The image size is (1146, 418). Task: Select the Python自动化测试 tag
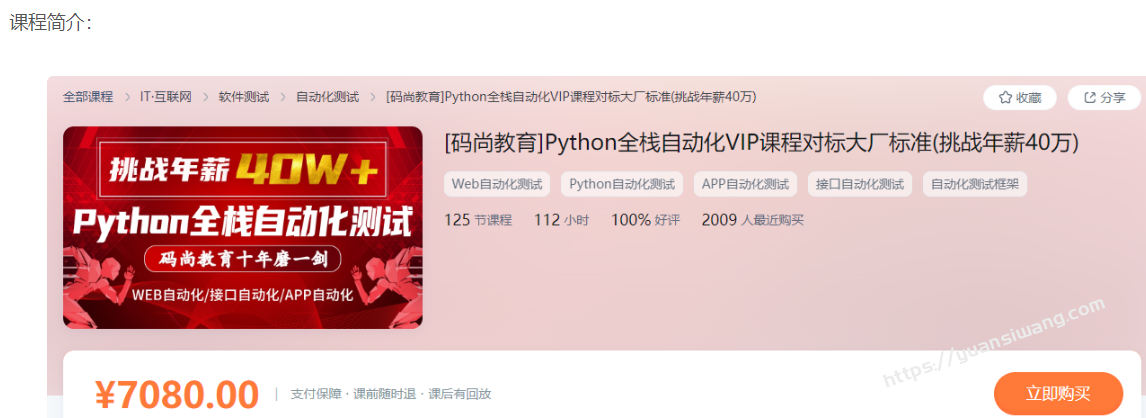point(622,184)
